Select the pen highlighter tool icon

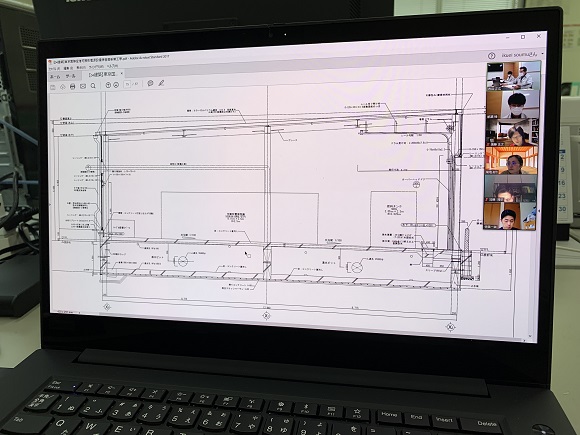(161, 83)
